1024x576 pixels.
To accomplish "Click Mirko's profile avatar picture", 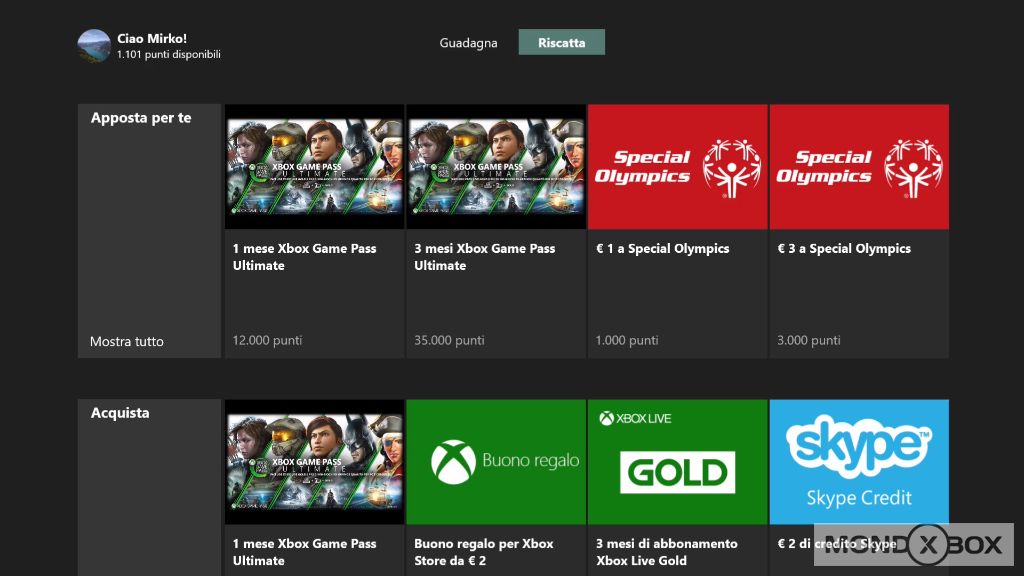I will [94, 46].
